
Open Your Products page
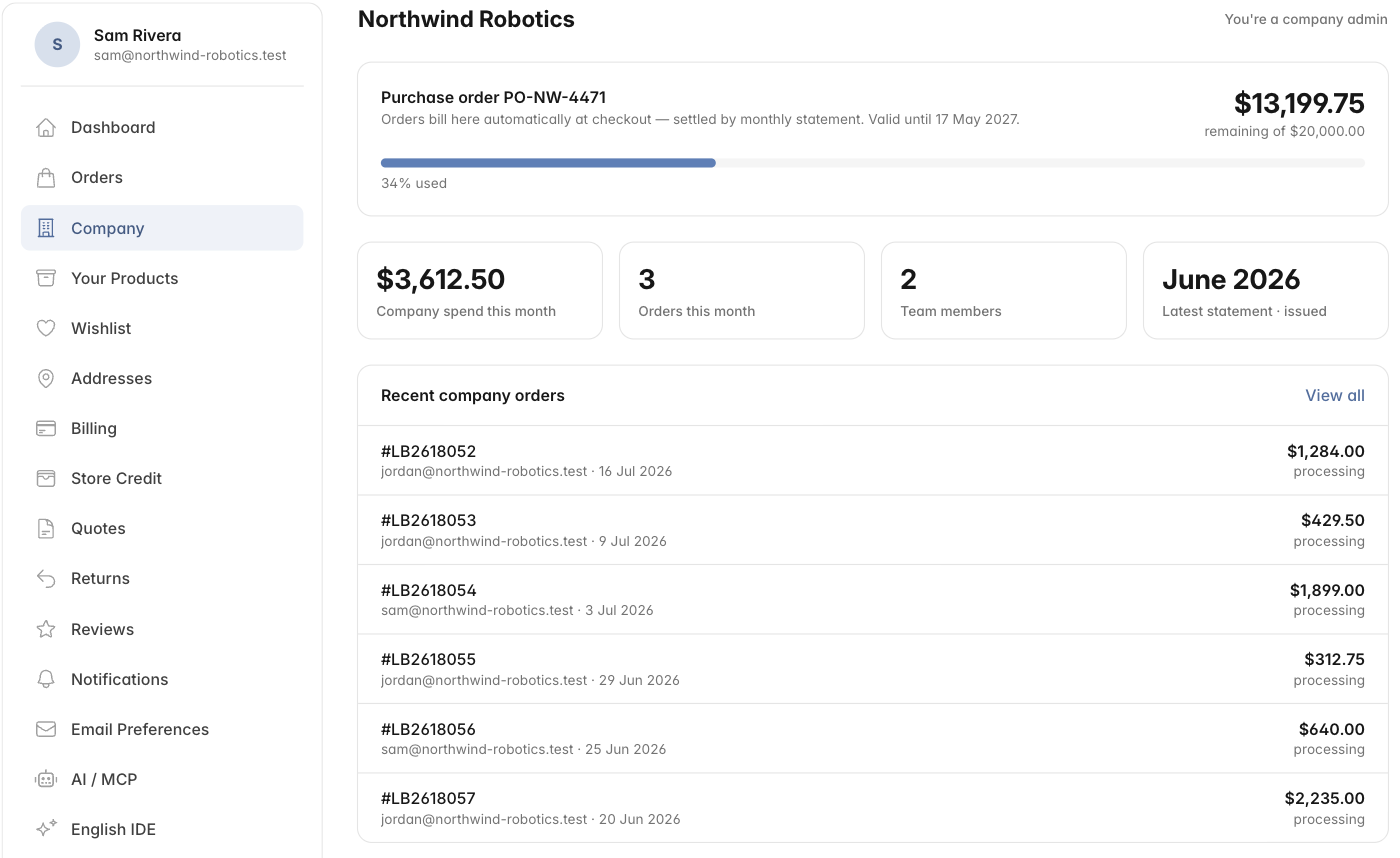[162, 278]
